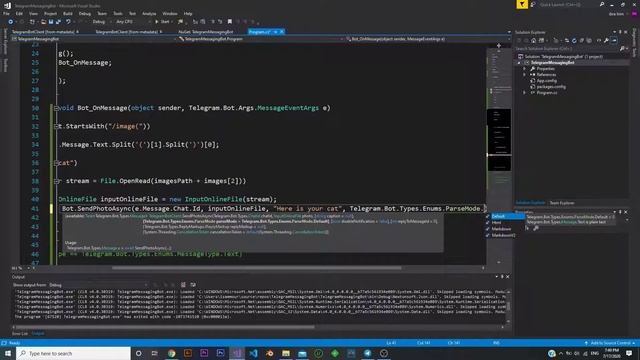Click the Refresh icon in Solution Explorer
This screenshot has width=640, height=360.
pyautogui.click(x=574, y=40)
